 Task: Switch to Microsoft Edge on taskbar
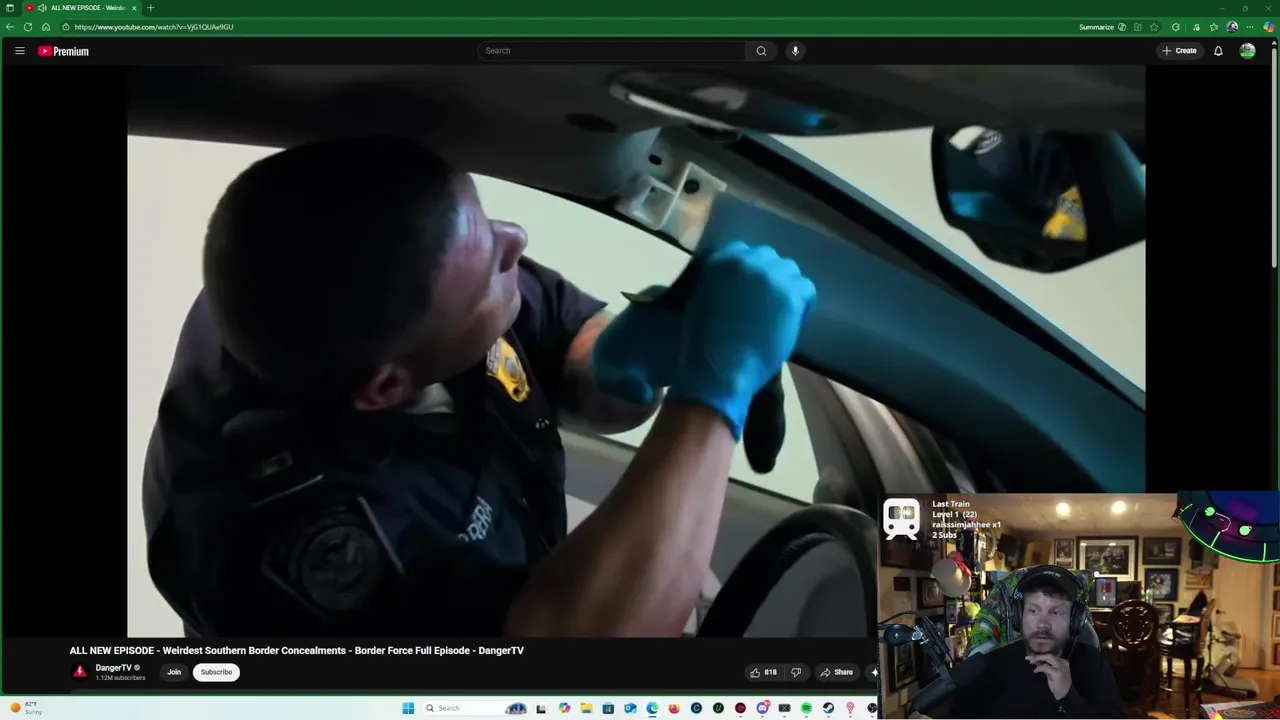pos(652,708)
